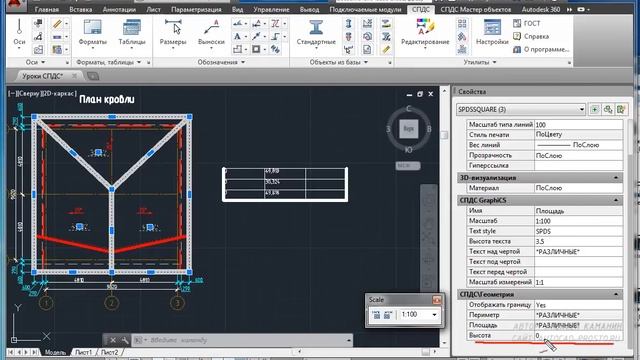Viewport: 640px width, 360px height.
Task: Click the quick select icon in Свойства panel
Action: [x=621, y=109]
